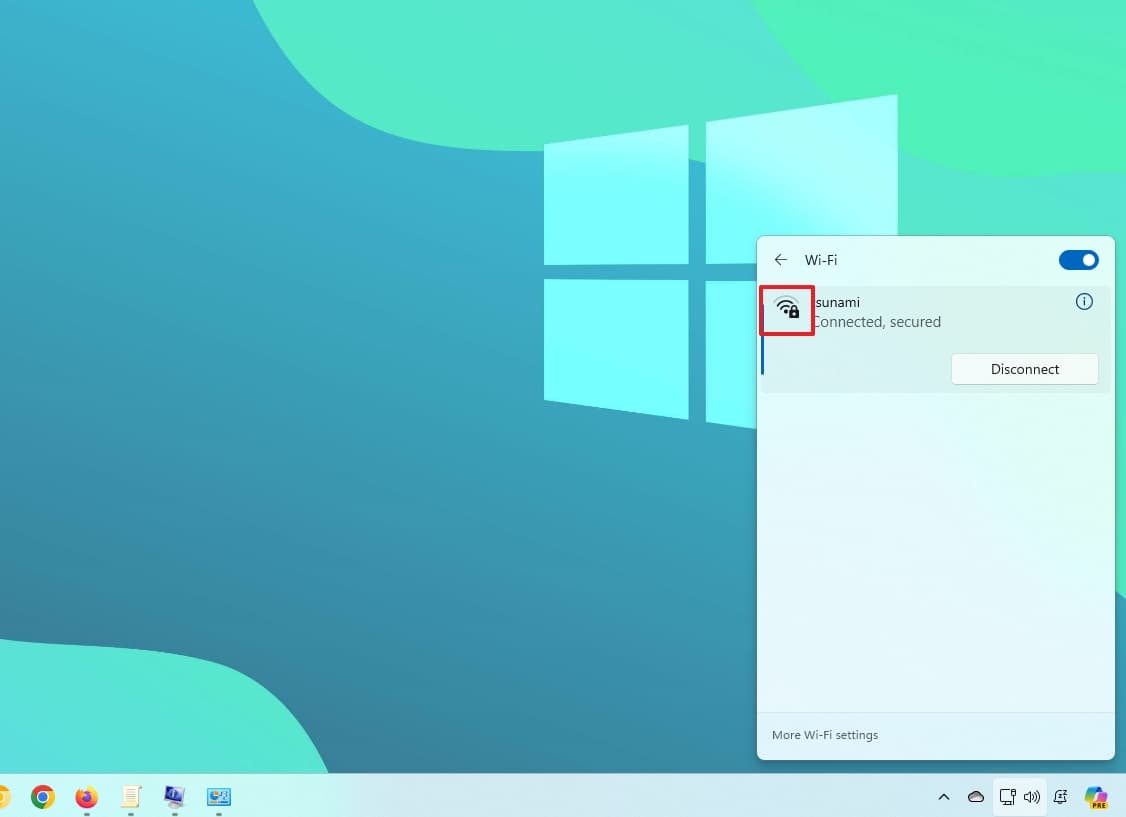Click the volume speaker tray icon
The width and height of the screenshot is (1126, 817).
(1032, 797)
